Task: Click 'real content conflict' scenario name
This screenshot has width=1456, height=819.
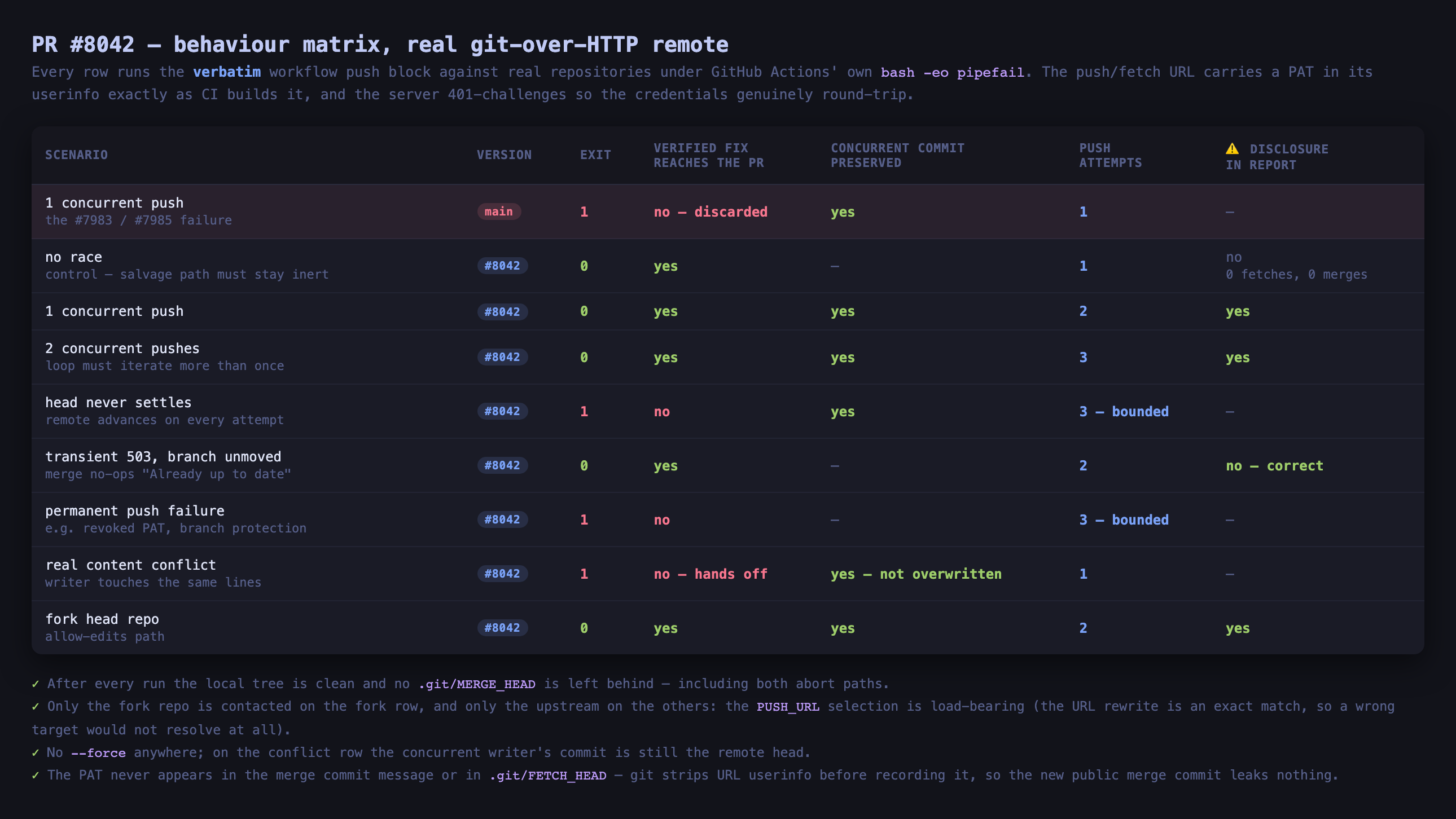Action: (x=130, y=565)
